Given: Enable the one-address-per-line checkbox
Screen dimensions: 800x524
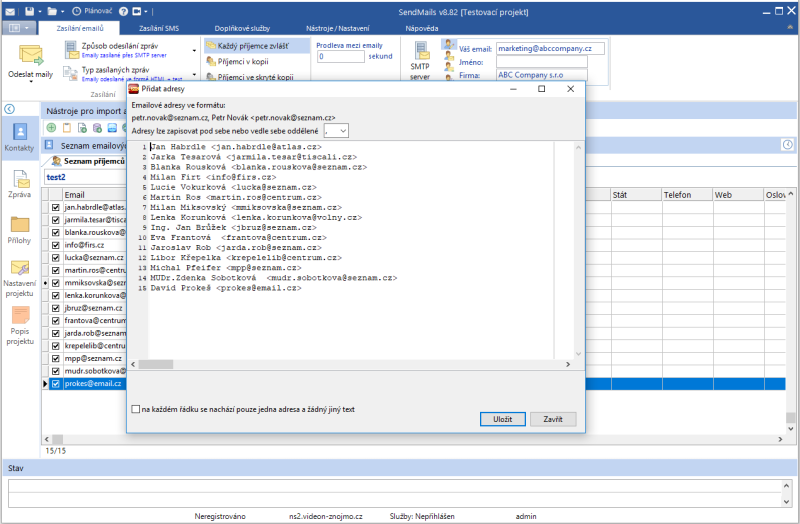Looking at the screenshot, I should (136, 409).
